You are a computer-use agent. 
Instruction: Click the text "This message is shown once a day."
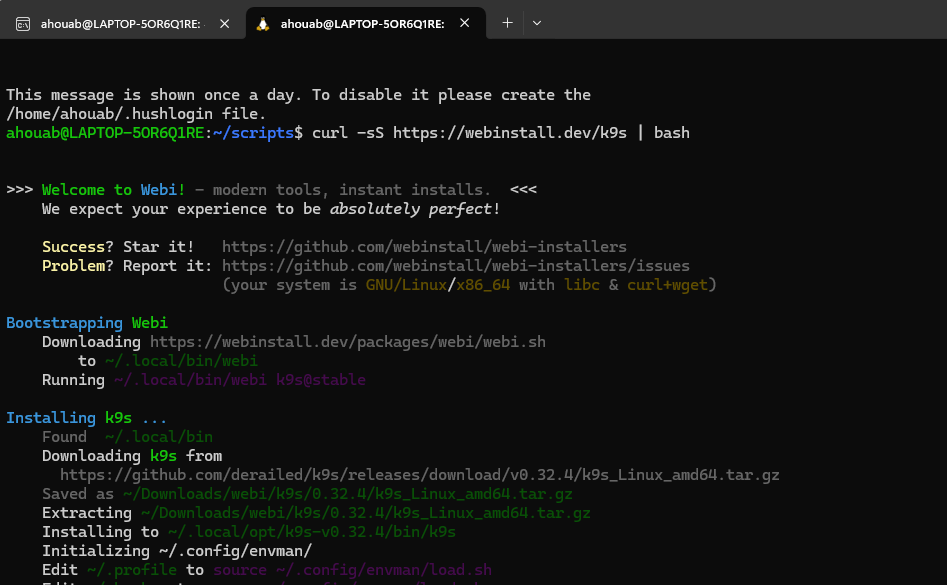click(x=155, y=95)
